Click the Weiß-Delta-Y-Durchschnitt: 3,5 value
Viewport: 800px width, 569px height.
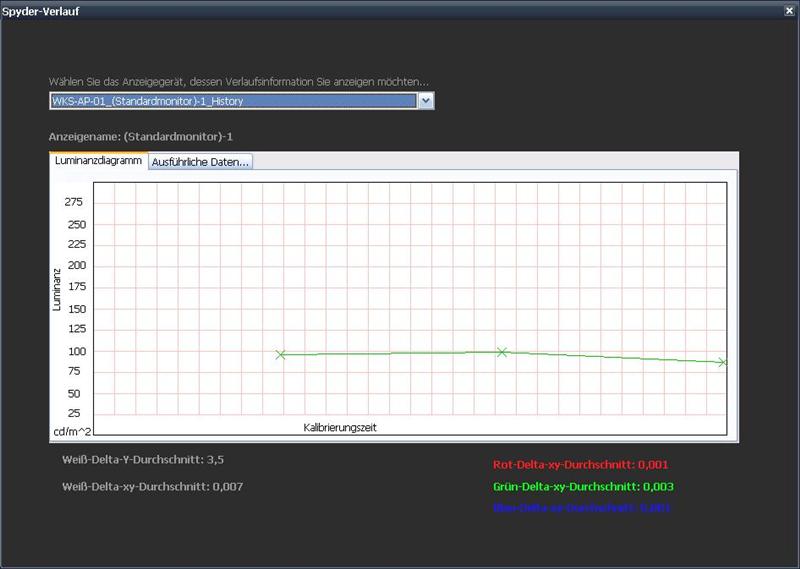(143, 459)
